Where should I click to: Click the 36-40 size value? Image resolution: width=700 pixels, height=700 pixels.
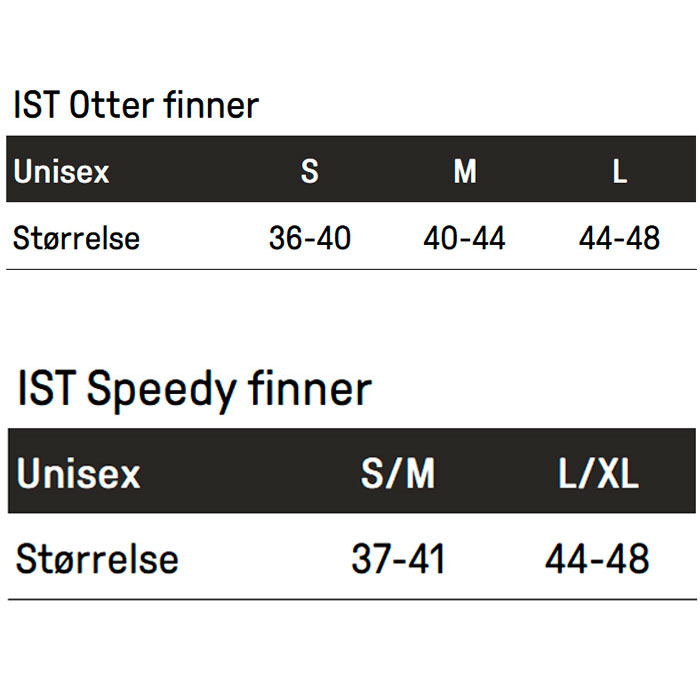[x=310, y=238]
